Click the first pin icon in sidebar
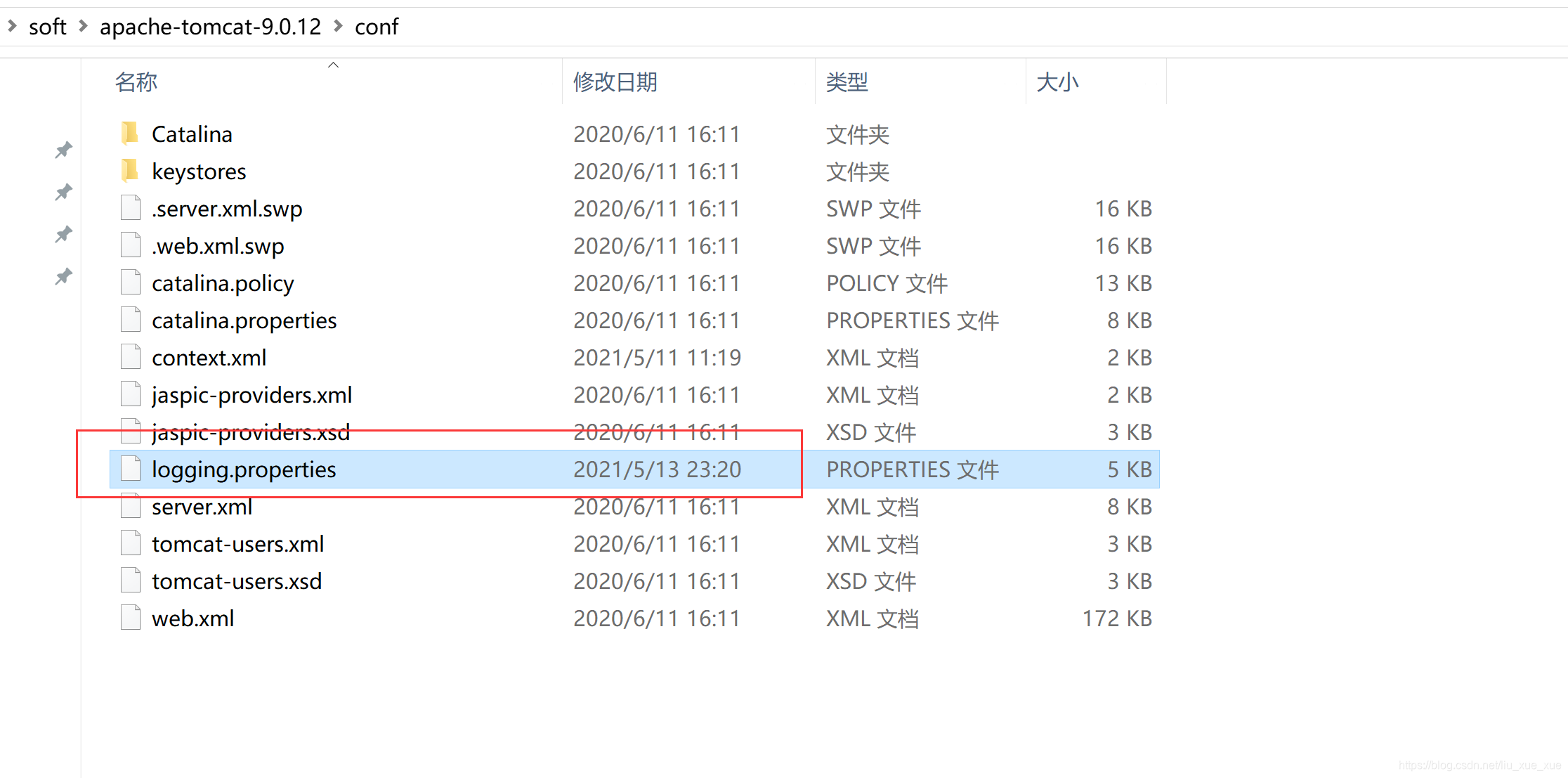The image size is (1568, 778). 64,150
